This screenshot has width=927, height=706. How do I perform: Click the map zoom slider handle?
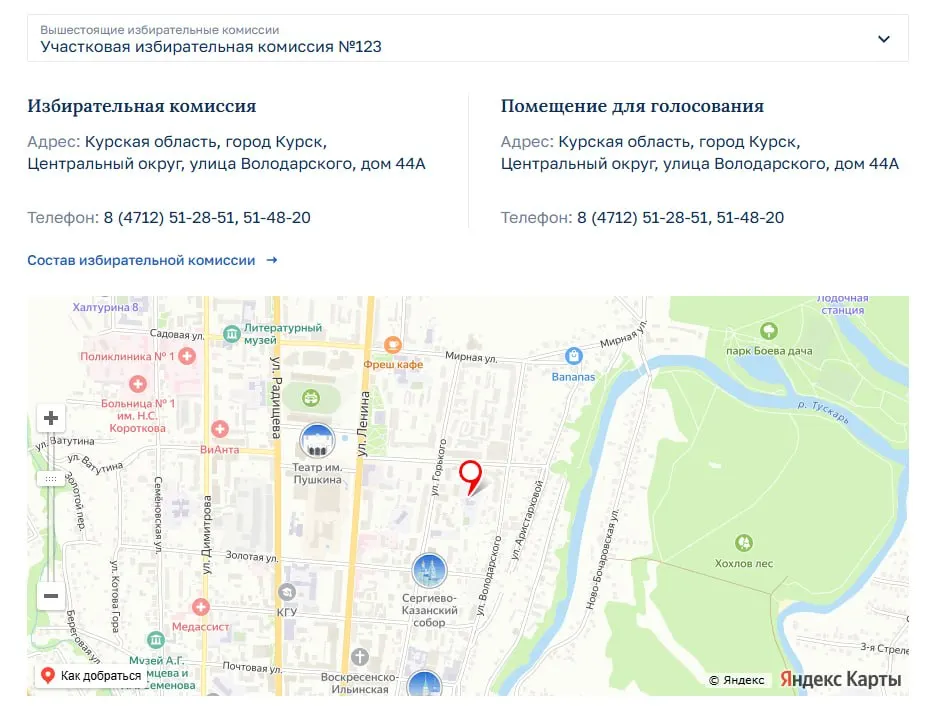[x=51, y=479]
